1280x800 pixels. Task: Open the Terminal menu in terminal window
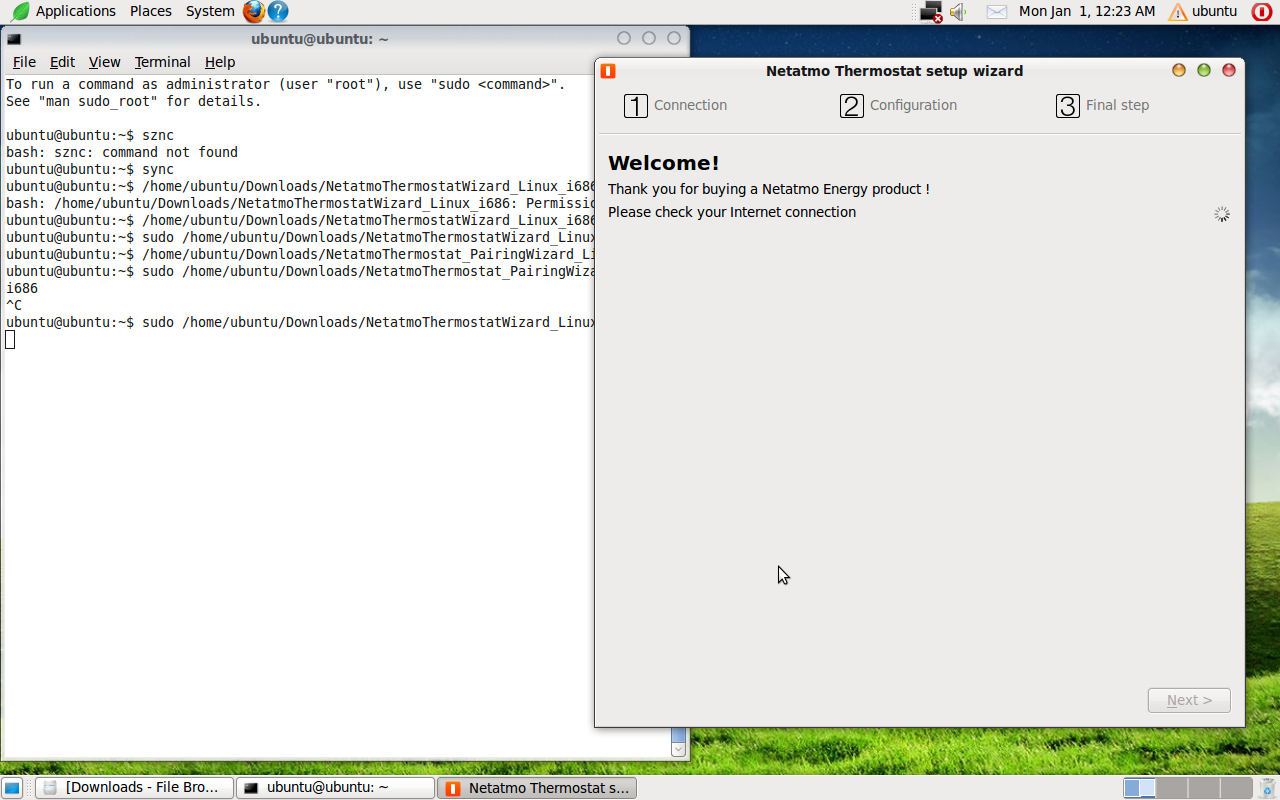(x=162, y=62)
